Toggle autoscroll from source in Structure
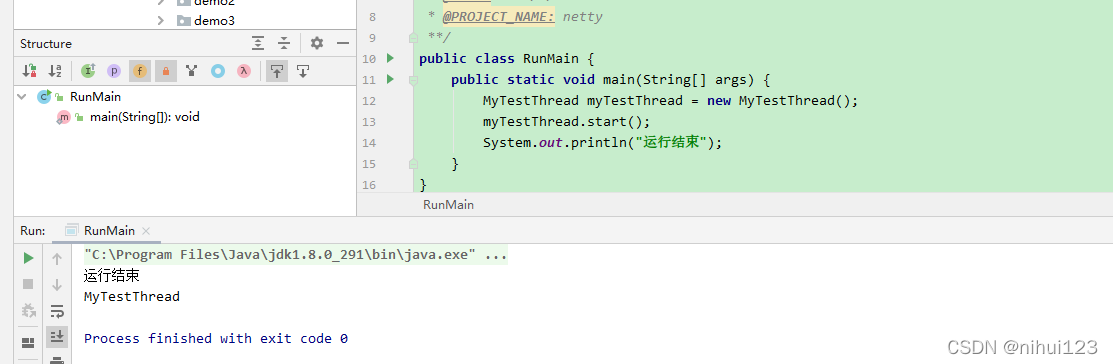1113x364 pixels. [x=303, y=71]
